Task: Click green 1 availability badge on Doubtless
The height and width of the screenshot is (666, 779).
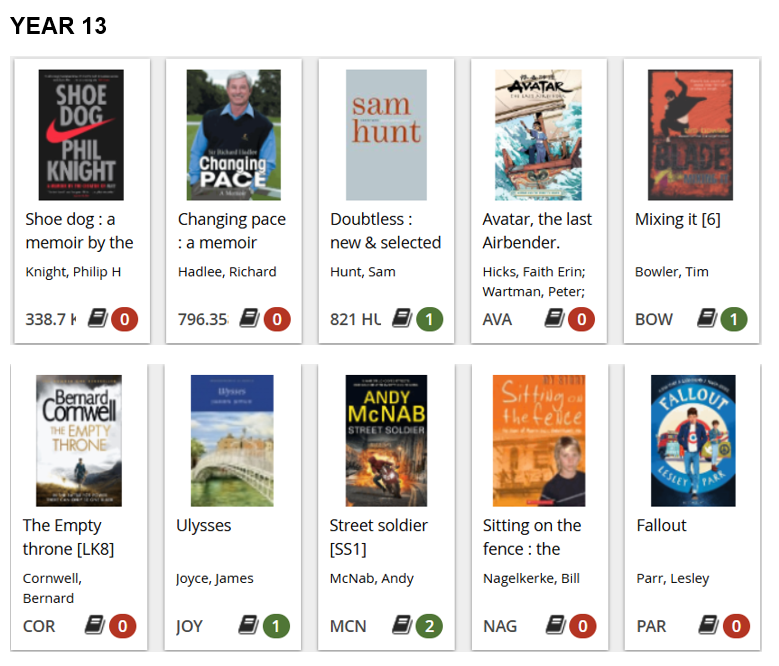Action: [x=429, y=319]
